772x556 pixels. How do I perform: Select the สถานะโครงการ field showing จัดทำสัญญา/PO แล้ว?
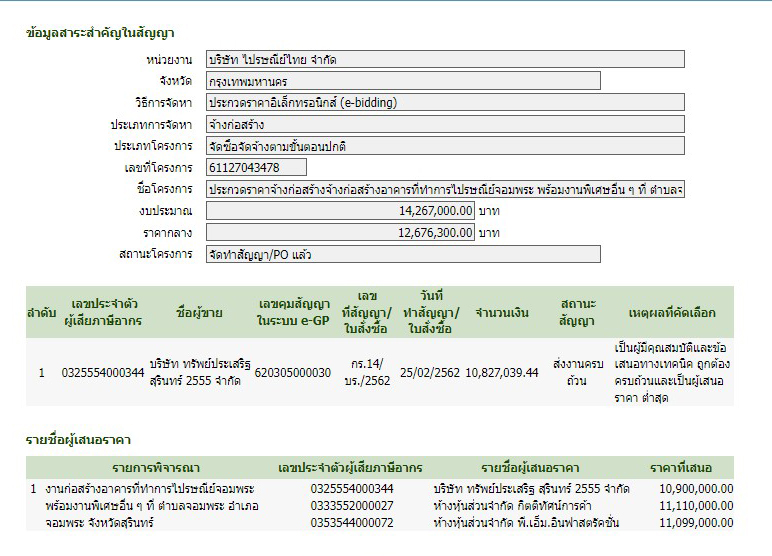pos(403,254)
